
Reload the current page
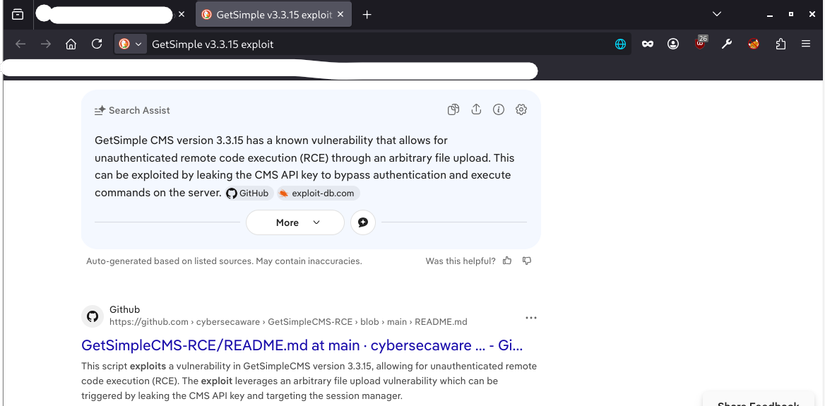tap(96, 44)
